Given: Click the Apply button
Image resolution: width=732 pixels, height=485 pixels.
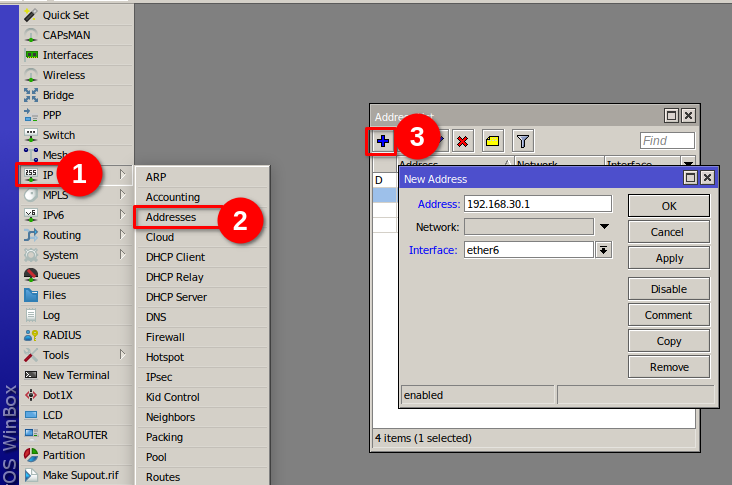Looking at the screenshot, I should [x=669, y=258].
